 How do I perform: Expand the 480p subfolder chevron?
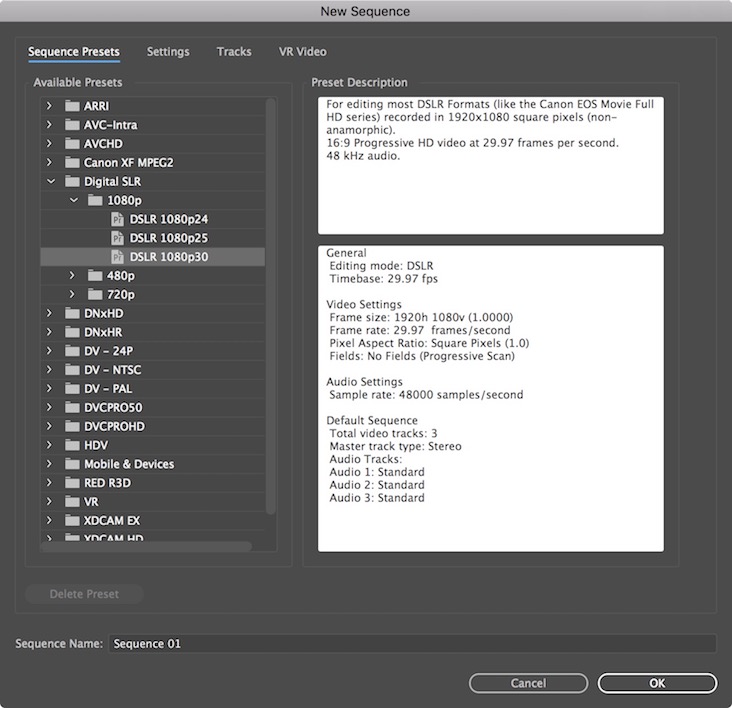tap(72, 275)
